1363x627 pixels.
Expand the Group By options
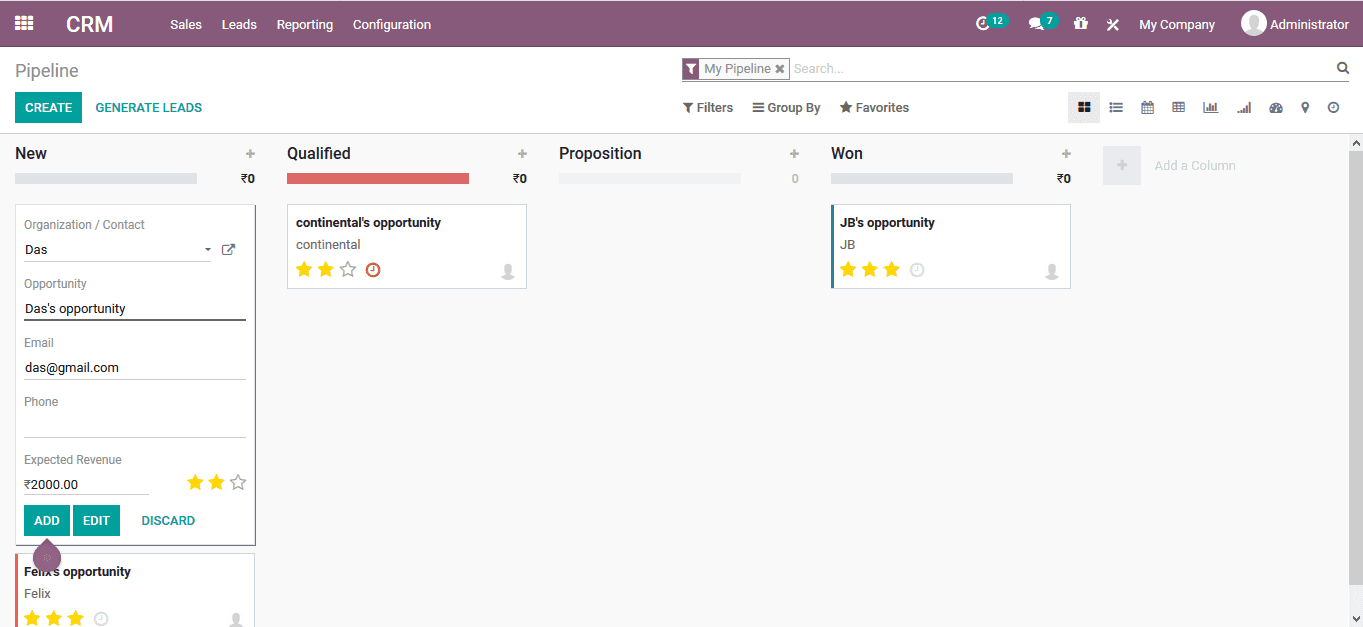coord(786,107)
